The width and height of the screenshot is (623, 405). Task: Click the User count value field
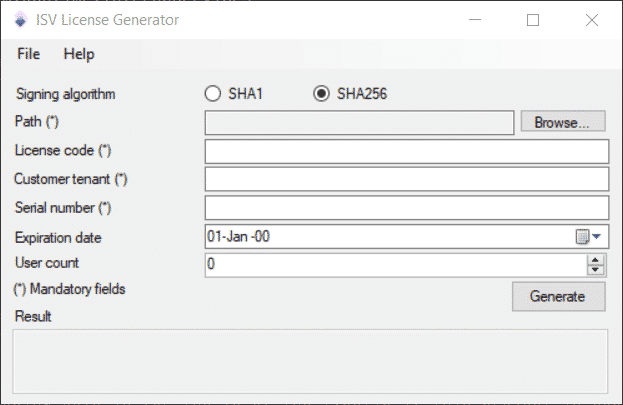396,265
